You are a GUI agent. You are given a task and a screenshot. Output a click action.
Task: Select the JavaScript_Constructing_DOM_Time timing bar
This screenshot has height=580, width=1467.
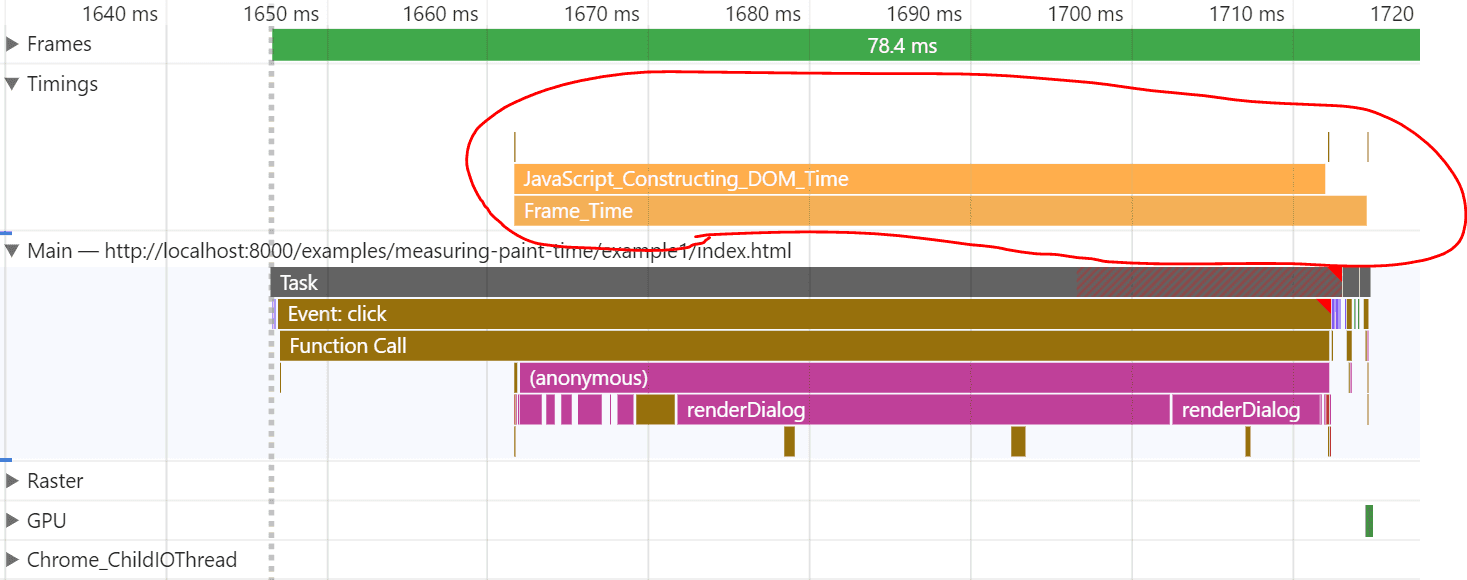pyautogui.click(x=900, y=179)
